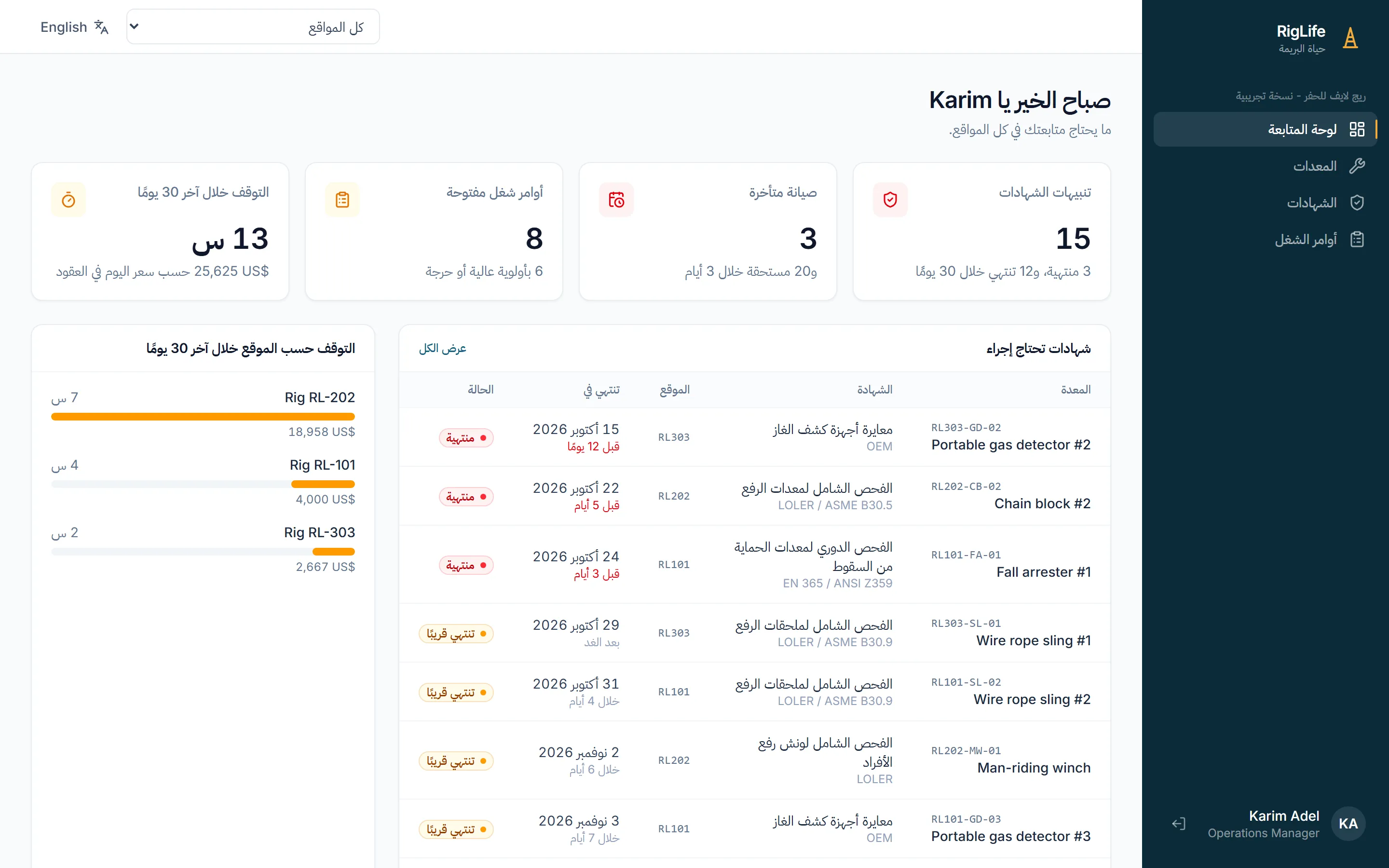Screen dimensions: 1389x868
Task: Click the KA user avatar
Action: click(x=1348, y=824)
